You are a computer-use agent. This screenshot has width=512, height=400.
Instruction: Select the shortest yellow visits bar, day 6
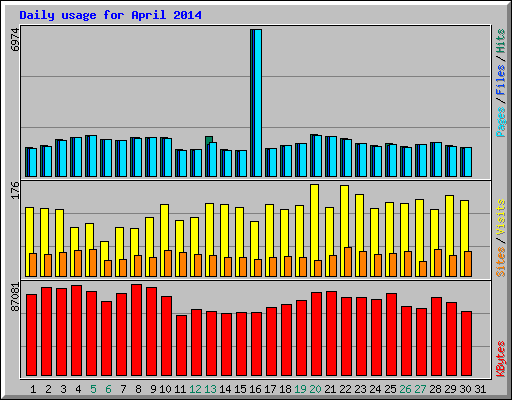coord(104,251)
